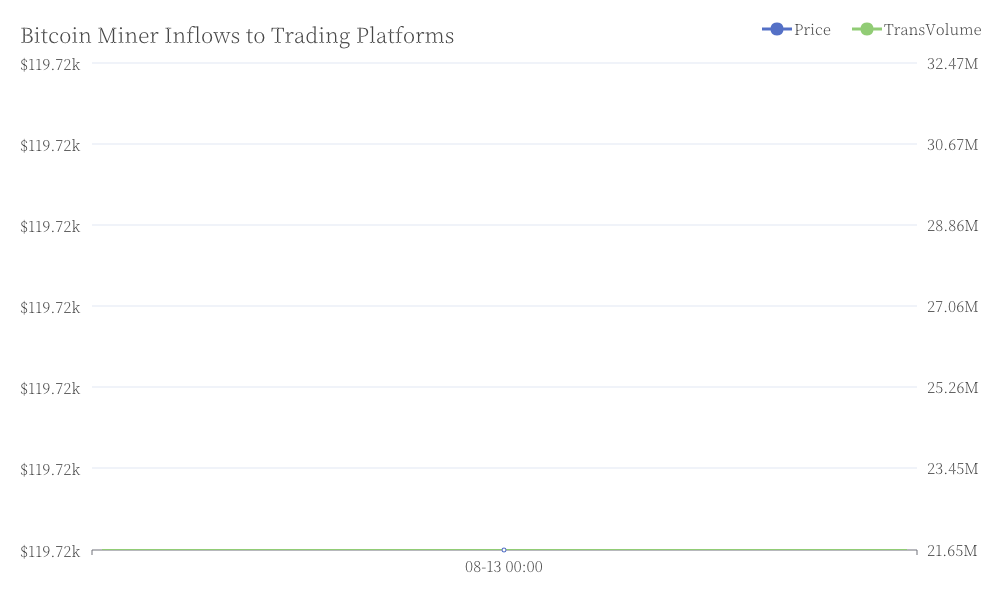Click the TransVolume legend text label
The image size is (1000, 600).
(x=932, y=30)
